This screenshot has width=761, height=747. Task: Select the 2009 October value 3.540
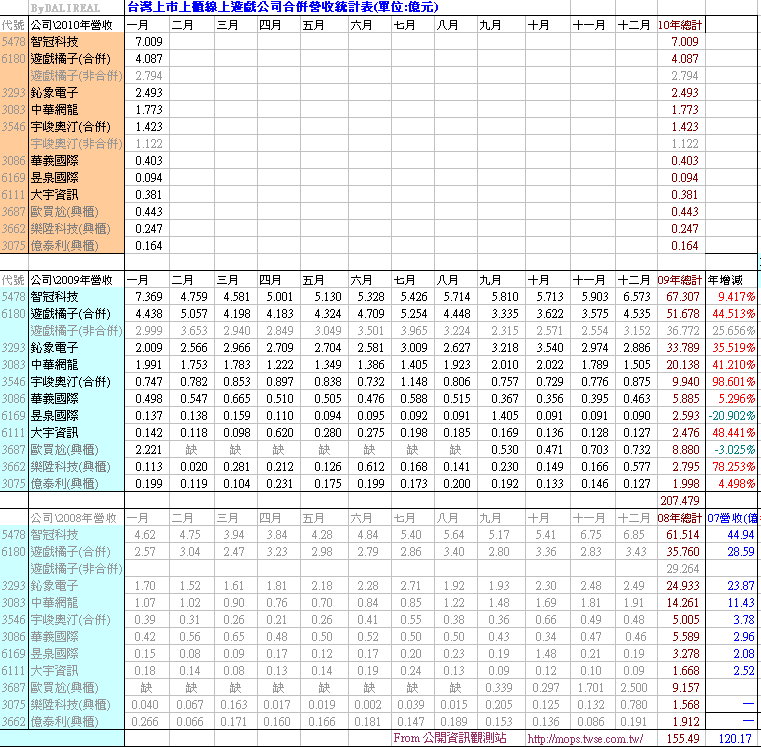coord(549,348)
